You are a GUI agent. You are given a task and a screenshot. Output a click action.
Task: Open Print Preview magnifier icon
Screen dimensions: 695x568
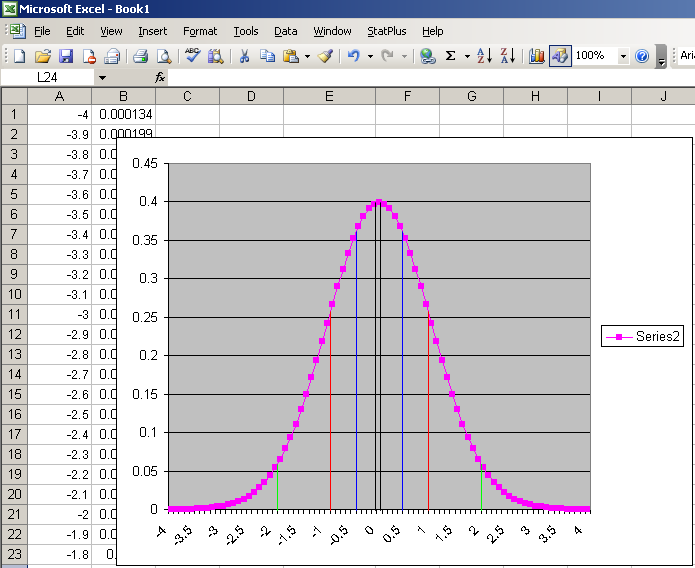[164, 56]
